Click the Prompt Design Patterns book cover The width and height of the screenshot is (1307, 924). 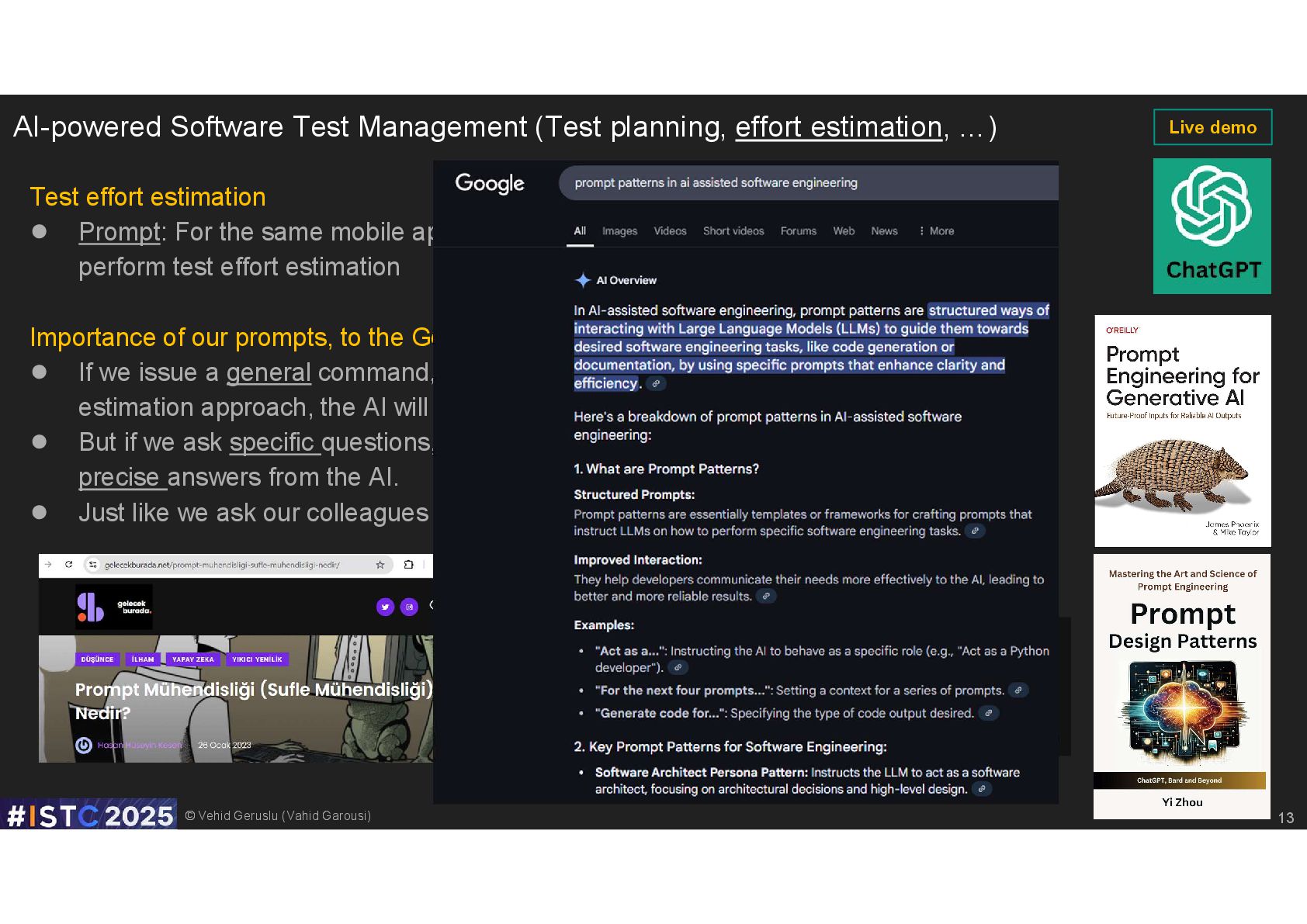pos(1181,687)
